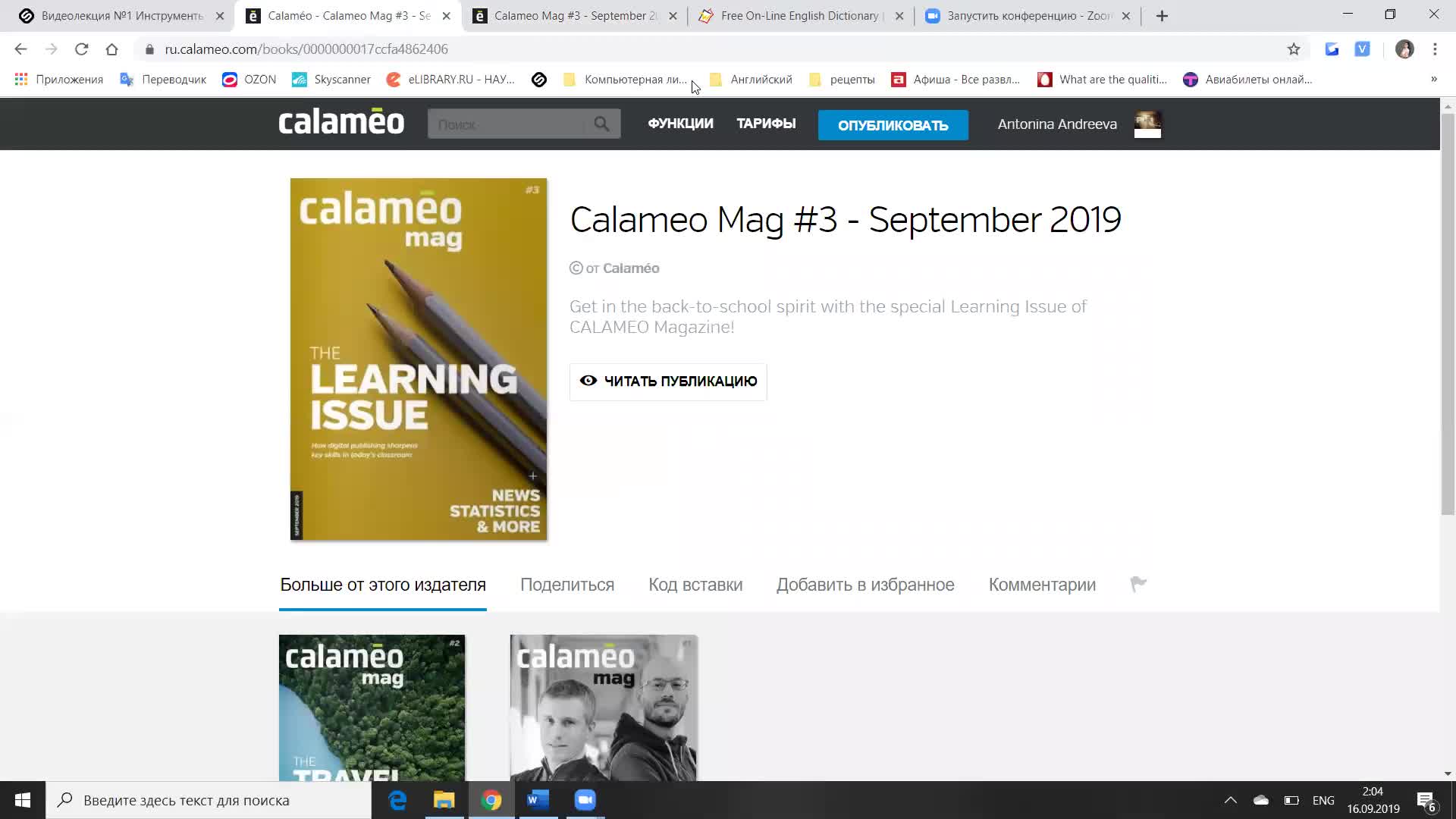This screenshot has width=1456, height=819.
Task: Show hidden system tray icons
Action: point(1231,800)
